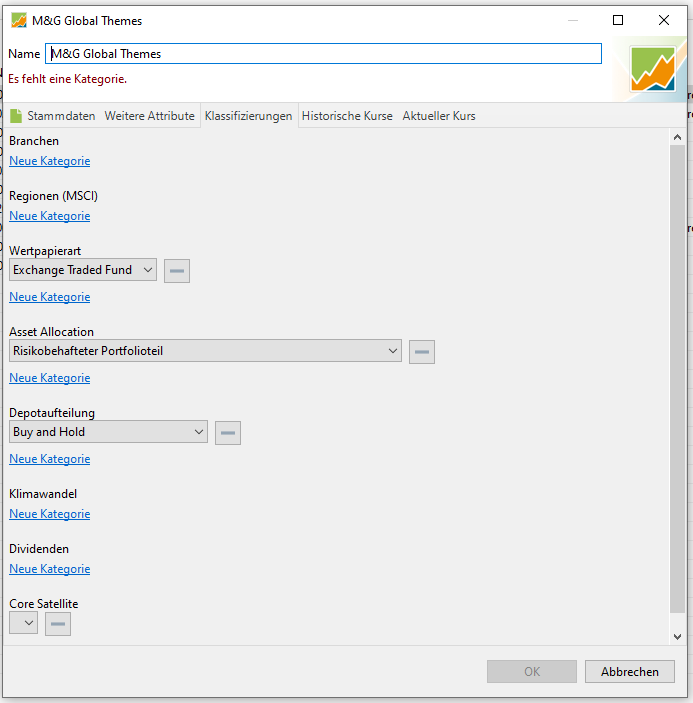Switch to the Stammdaten tab

[52, 116]
